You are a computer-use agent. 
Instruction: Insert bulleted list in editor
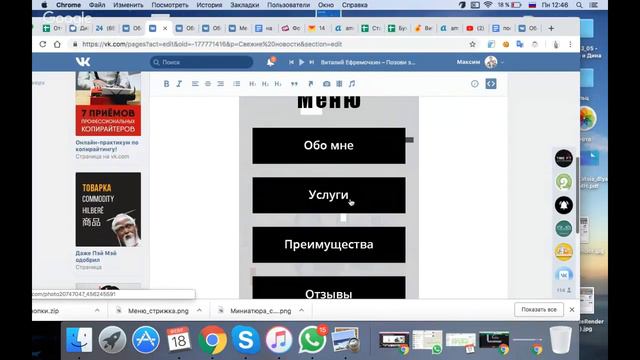point(237,84)
